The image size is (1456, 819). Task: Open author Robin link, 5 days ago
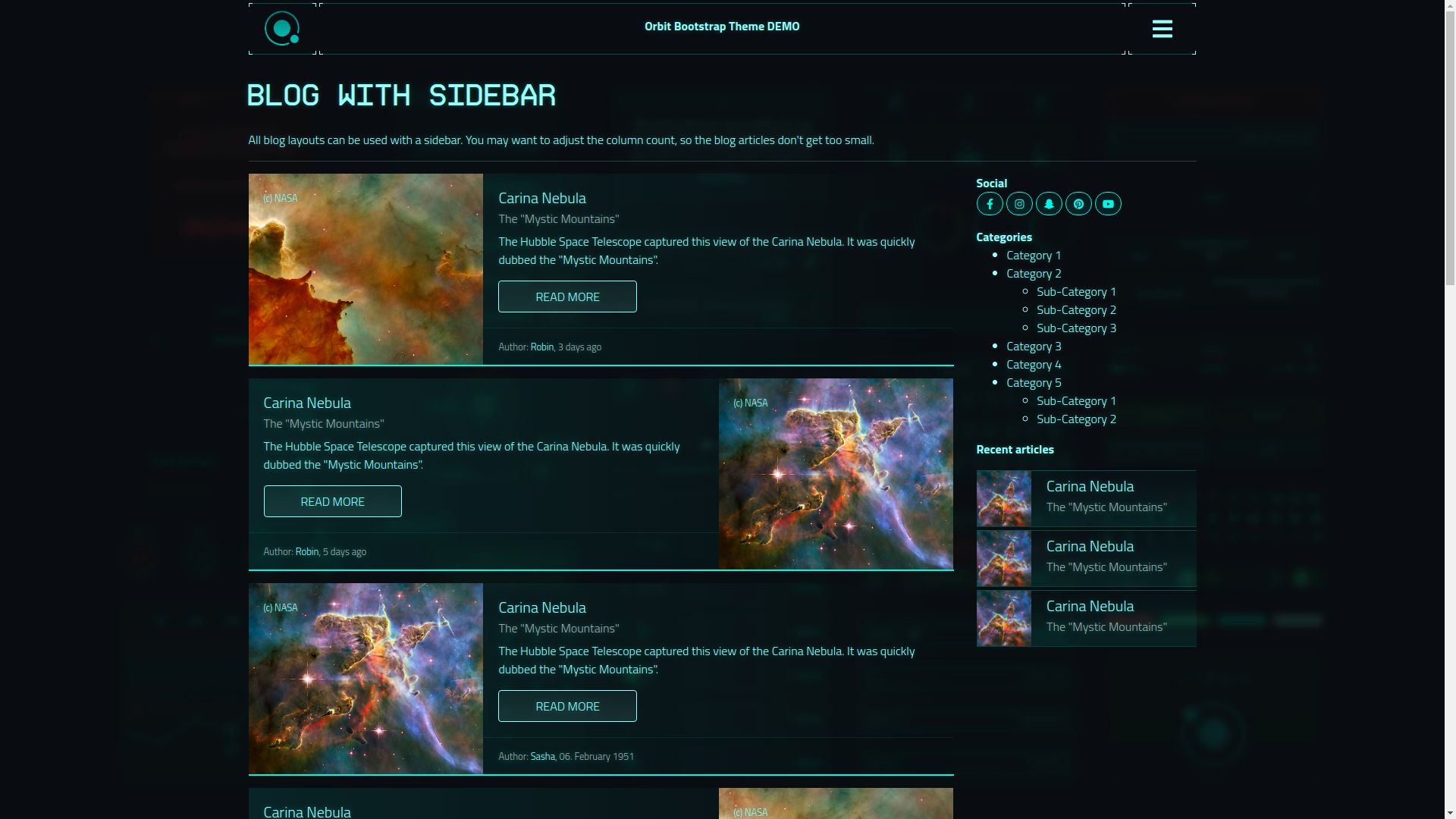pyautogui.click(x=306, y=551)
